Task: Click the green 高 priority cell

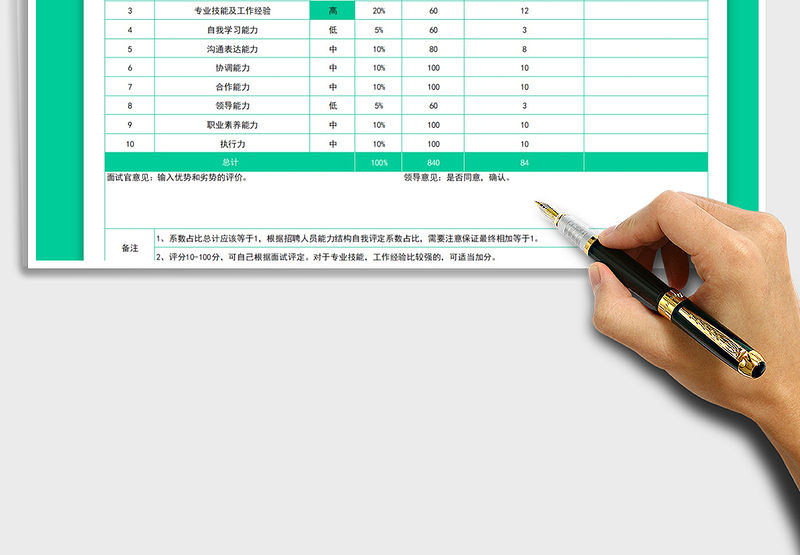Action: (x=332, y=11)
